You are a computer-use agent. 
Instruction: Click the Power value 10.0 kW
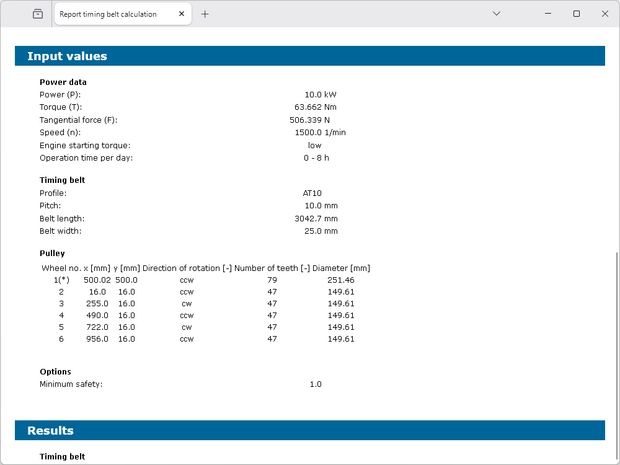(x=320, y=94)
